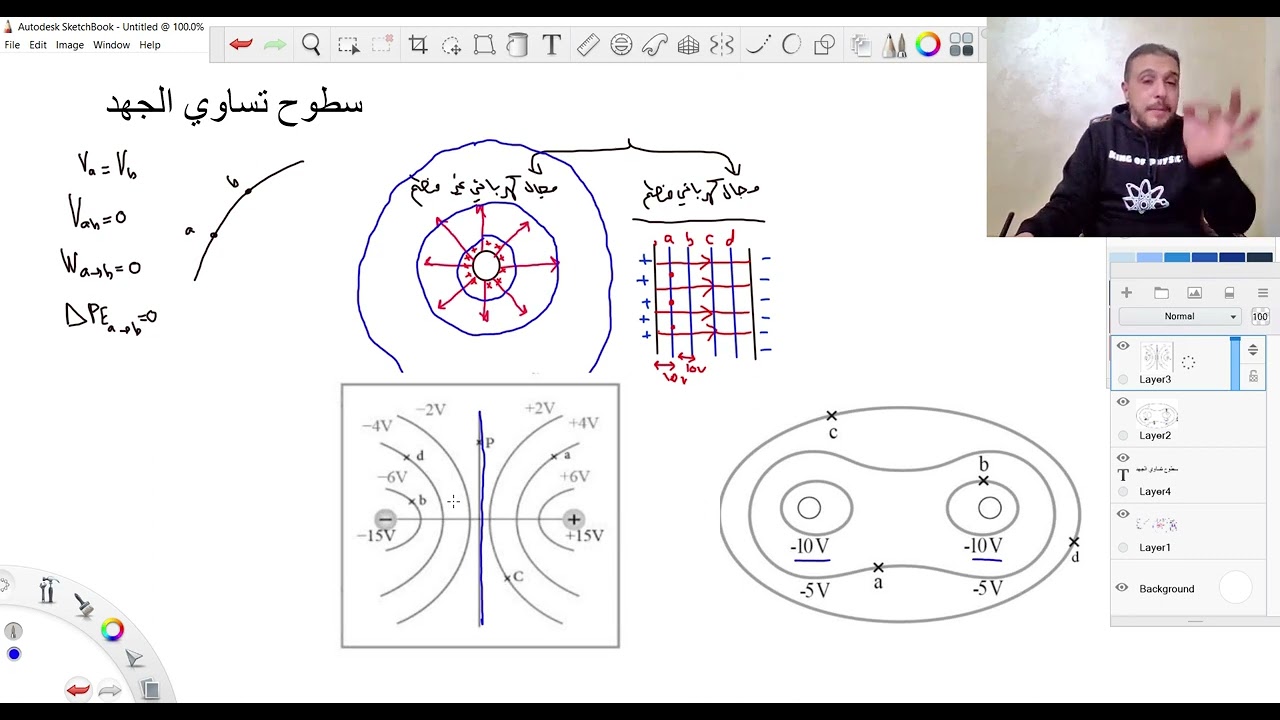
Task: Toggle the round marker on Layer2
Action: [x=1123, y=435]
